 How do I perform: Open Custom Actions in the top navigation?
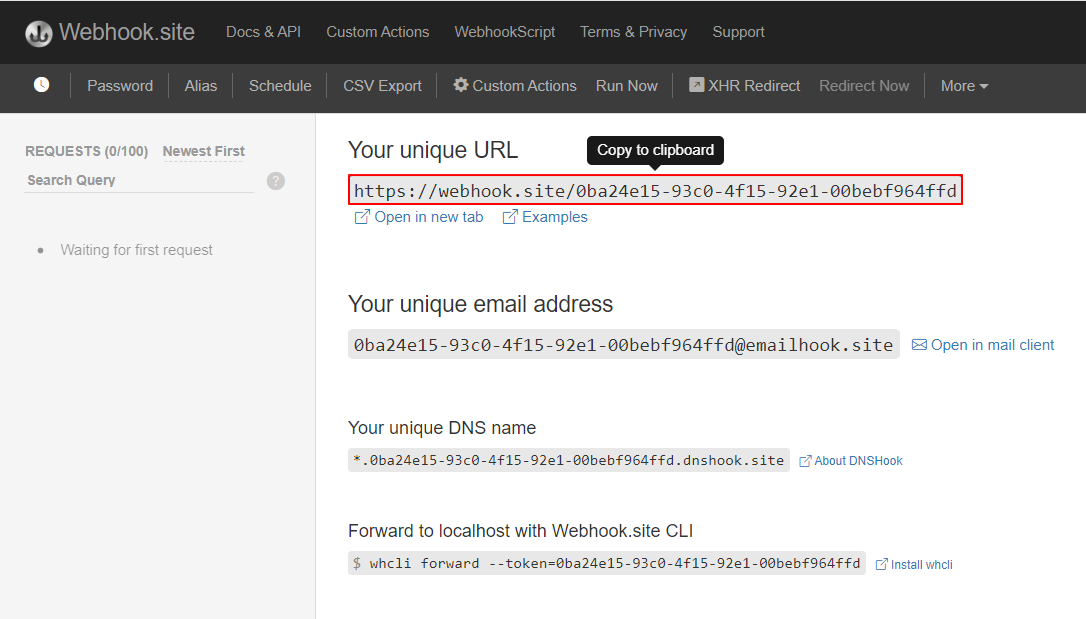(x=377, y=32)
